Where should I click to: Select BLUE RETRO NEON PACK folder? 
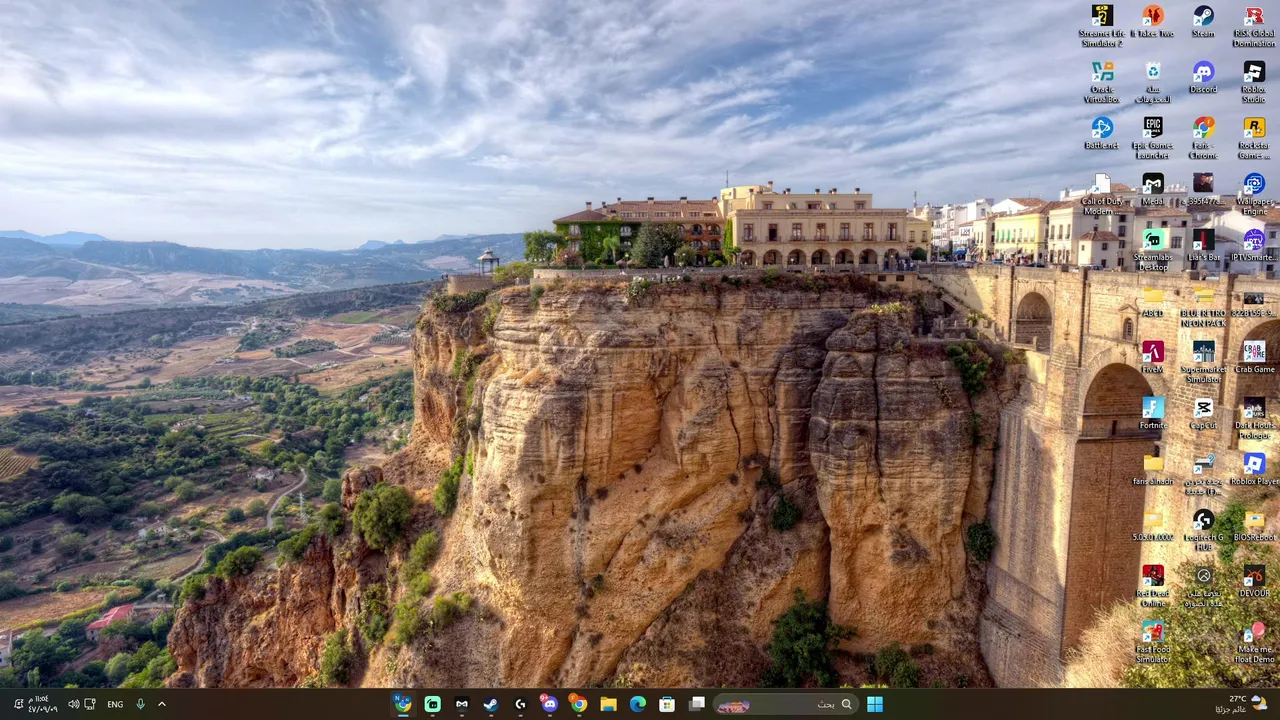1203,305
